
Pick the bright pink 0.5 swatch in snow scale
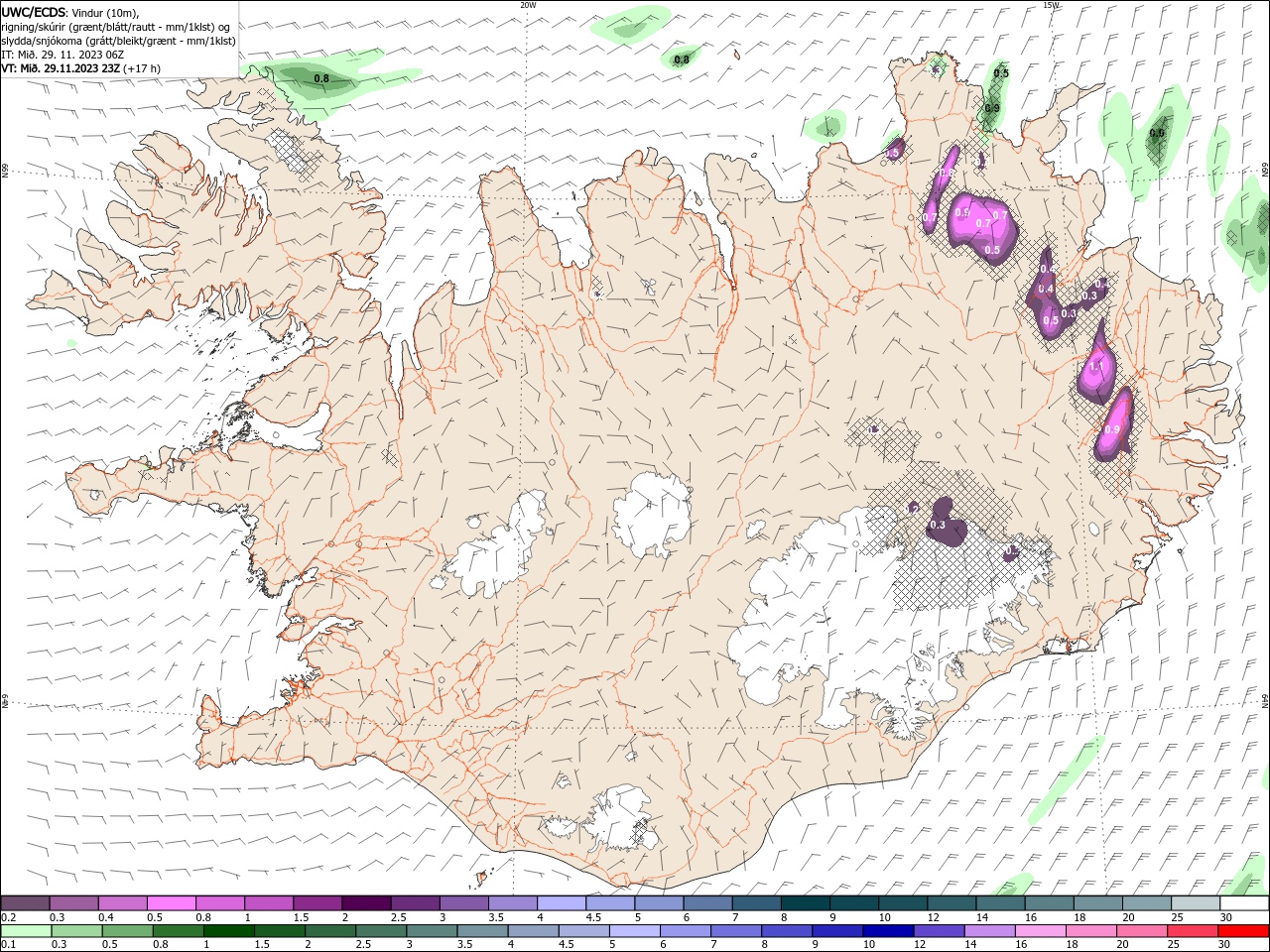pos(171,903)
